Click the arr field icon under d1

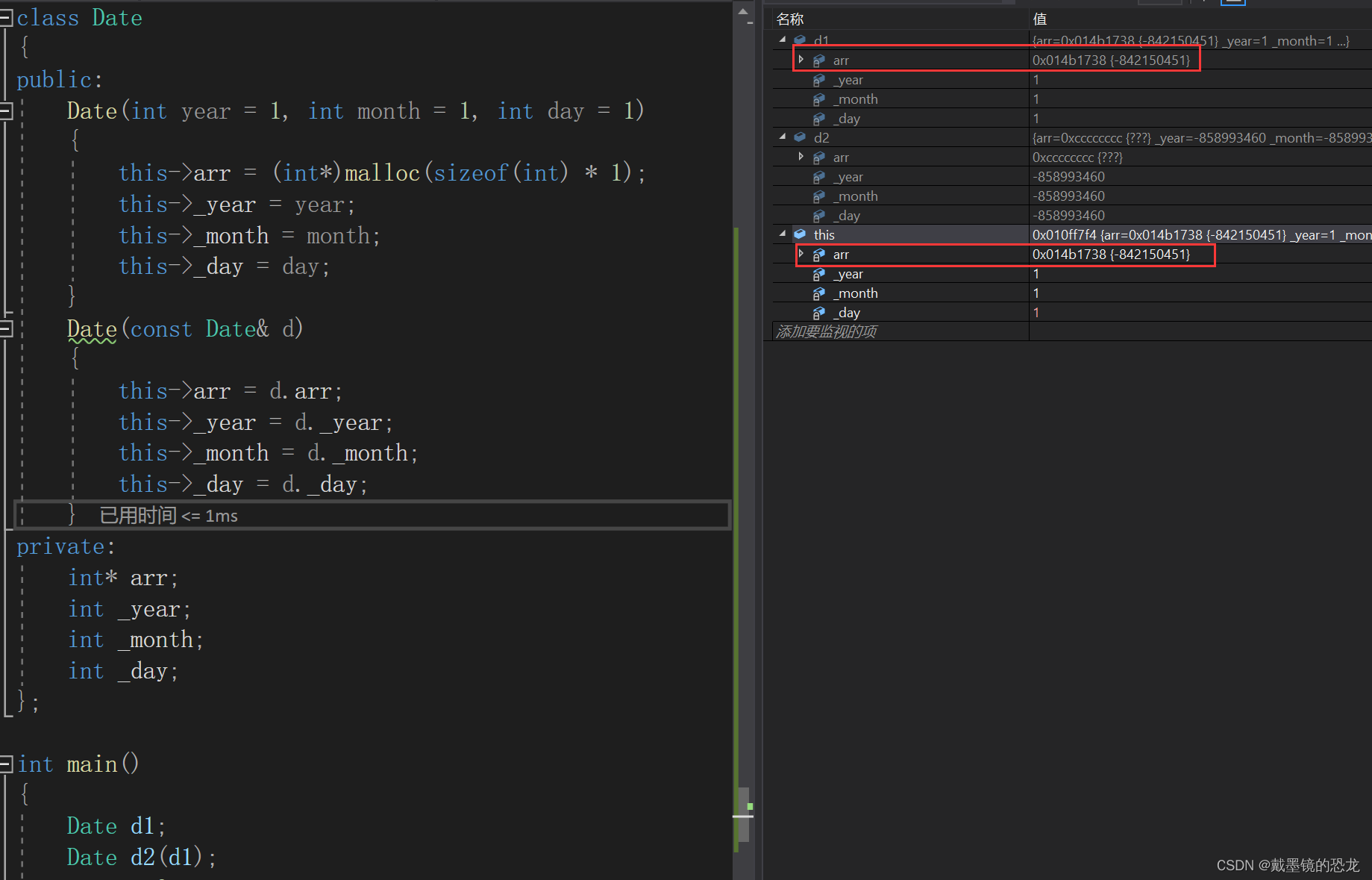point(819,60)
